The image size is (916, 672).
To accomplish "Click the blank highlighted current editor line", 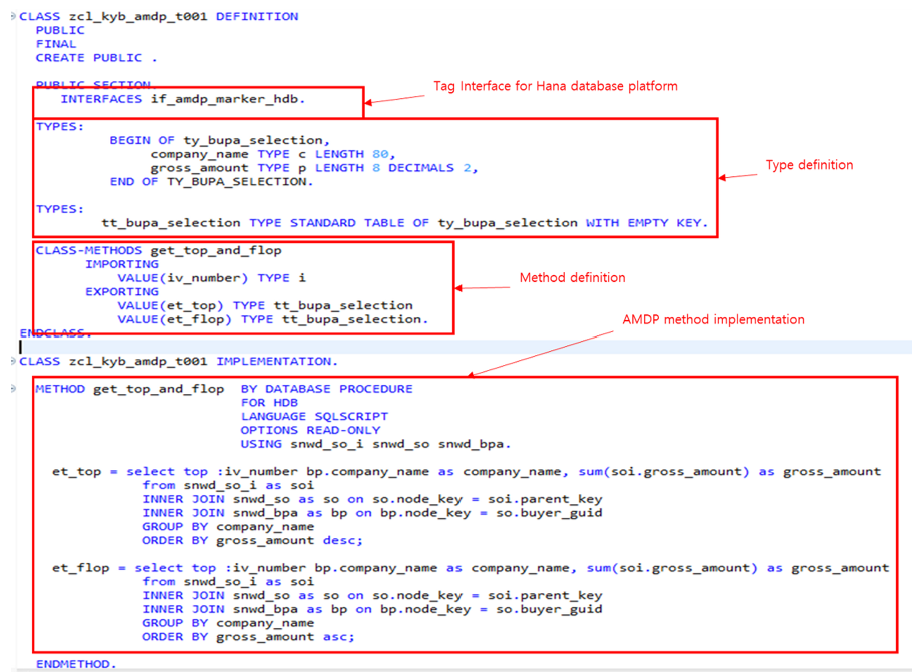I will pos(464,347).
